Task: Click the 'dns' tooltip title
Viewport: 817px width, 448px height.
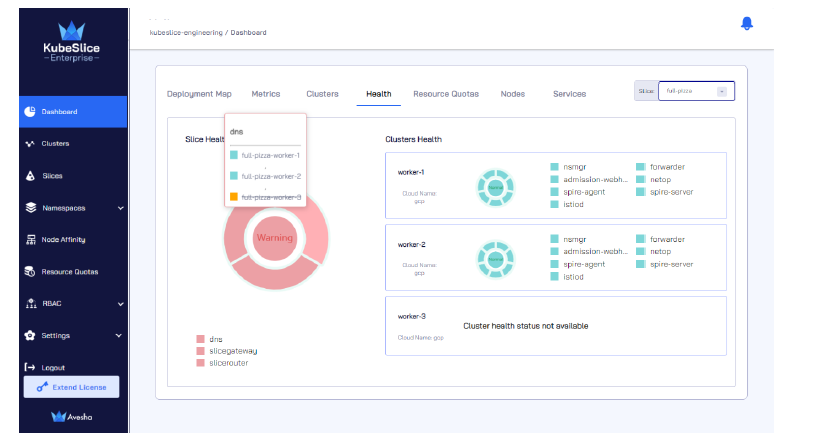Action: 237,132
